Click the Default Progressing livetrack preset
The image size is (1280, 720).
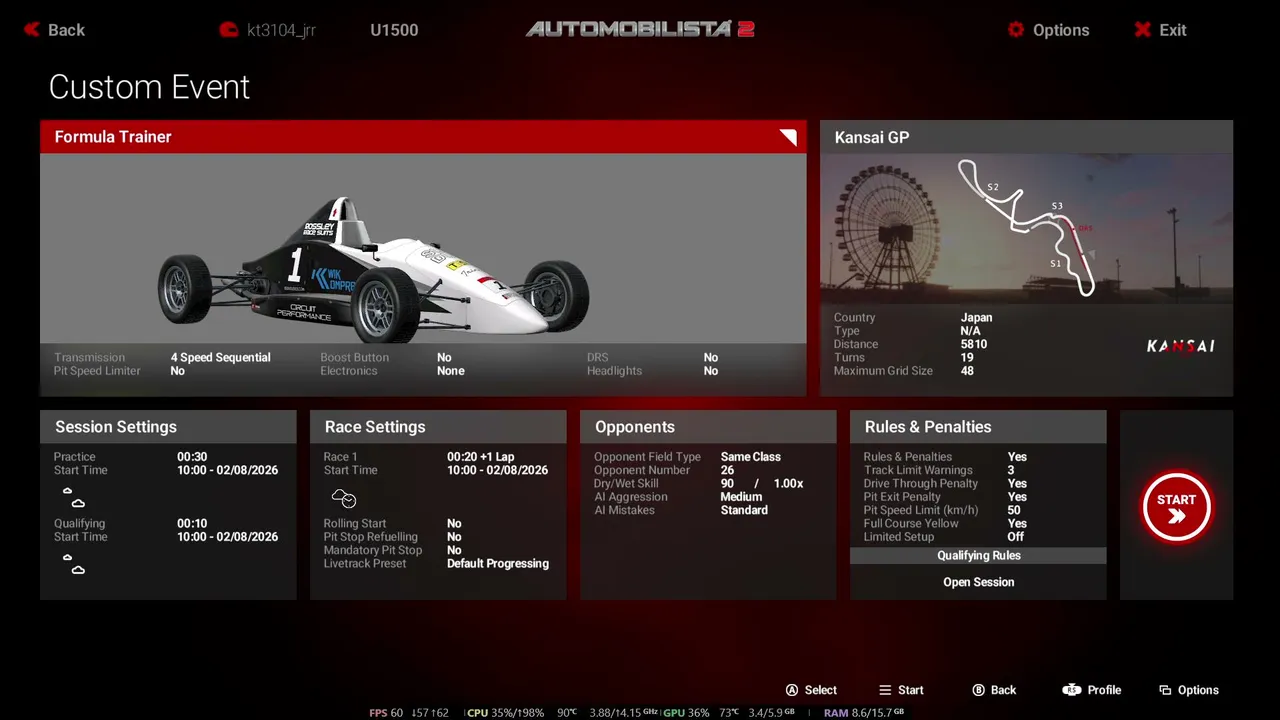498,564
